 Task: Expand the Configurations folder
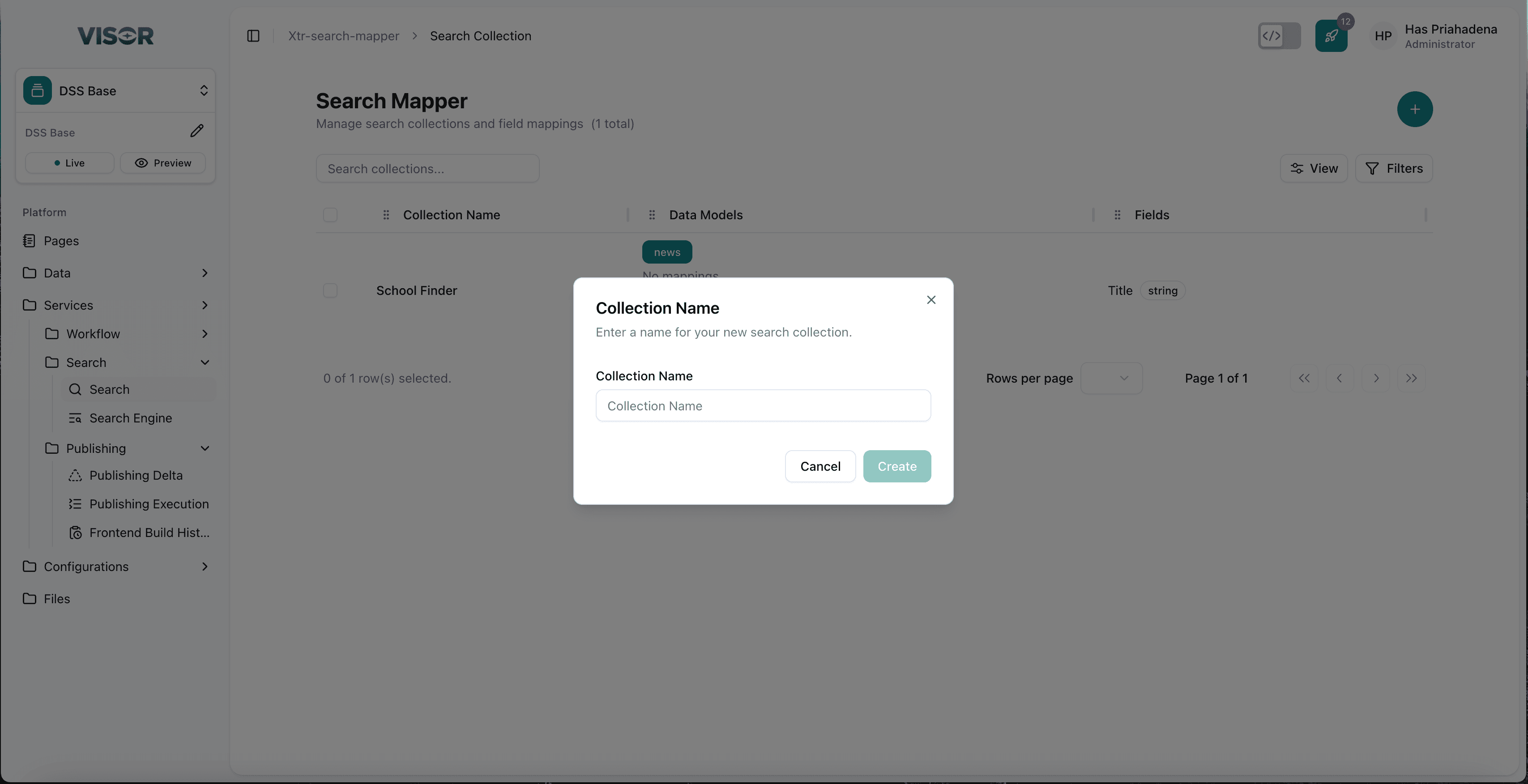click(x=115, y=567)
